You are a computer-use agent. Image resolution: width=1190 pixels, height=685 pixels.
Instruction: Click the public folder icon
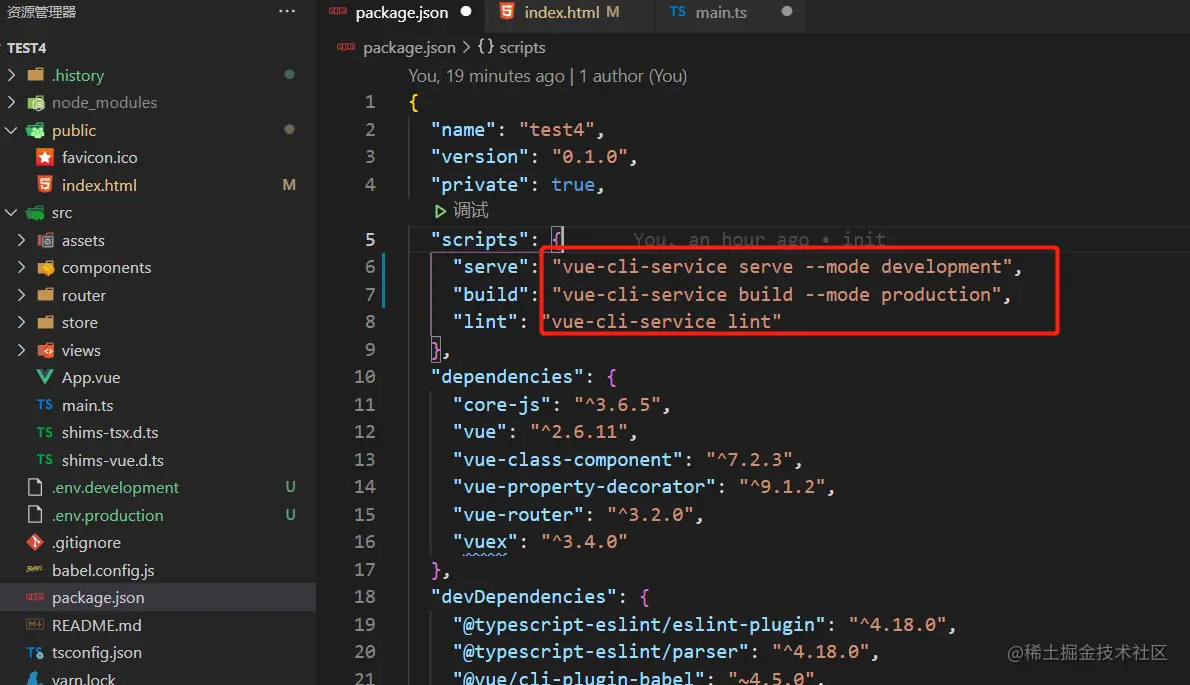(x=36, y=130)
